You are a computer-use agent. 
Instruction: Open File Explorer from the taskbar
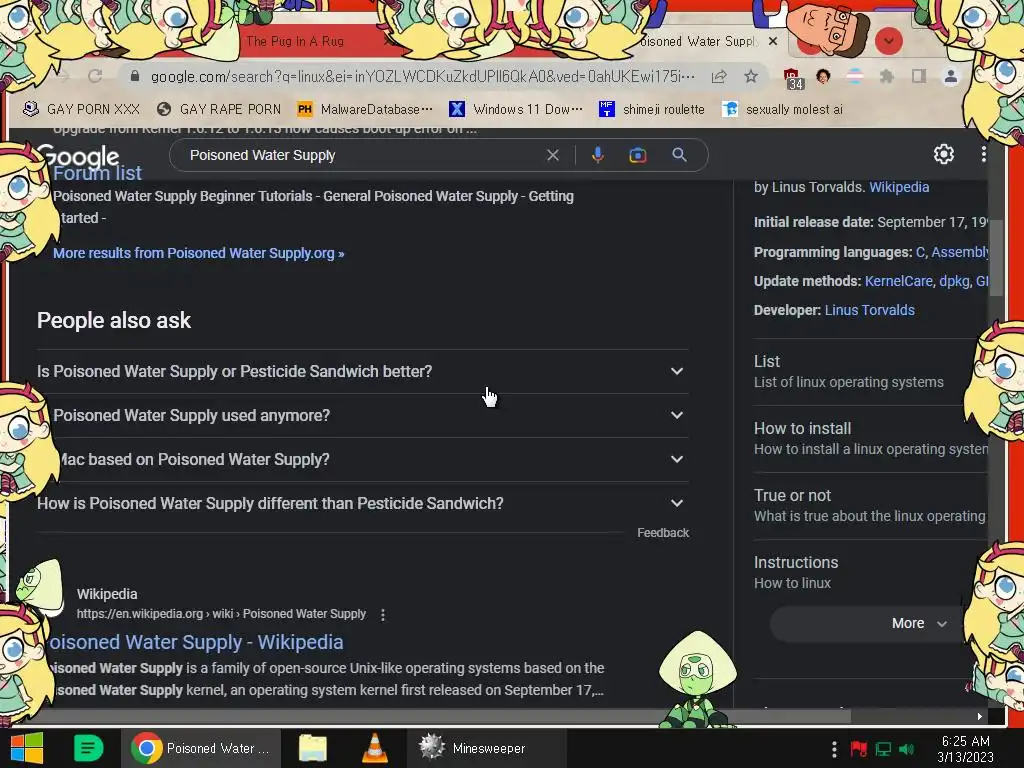[x=313, y=748]
